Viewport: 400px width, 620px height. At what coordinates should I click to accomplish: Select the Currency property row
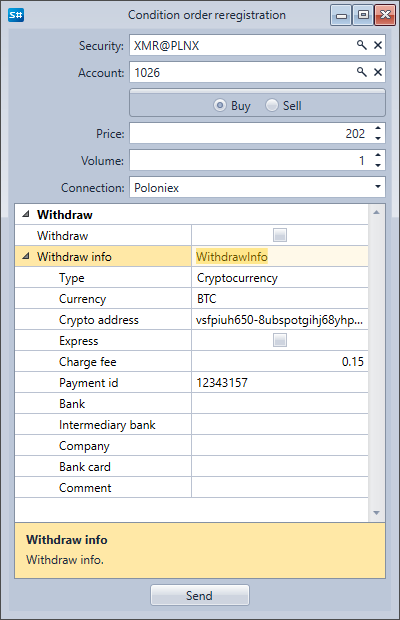tap(191, 299)
